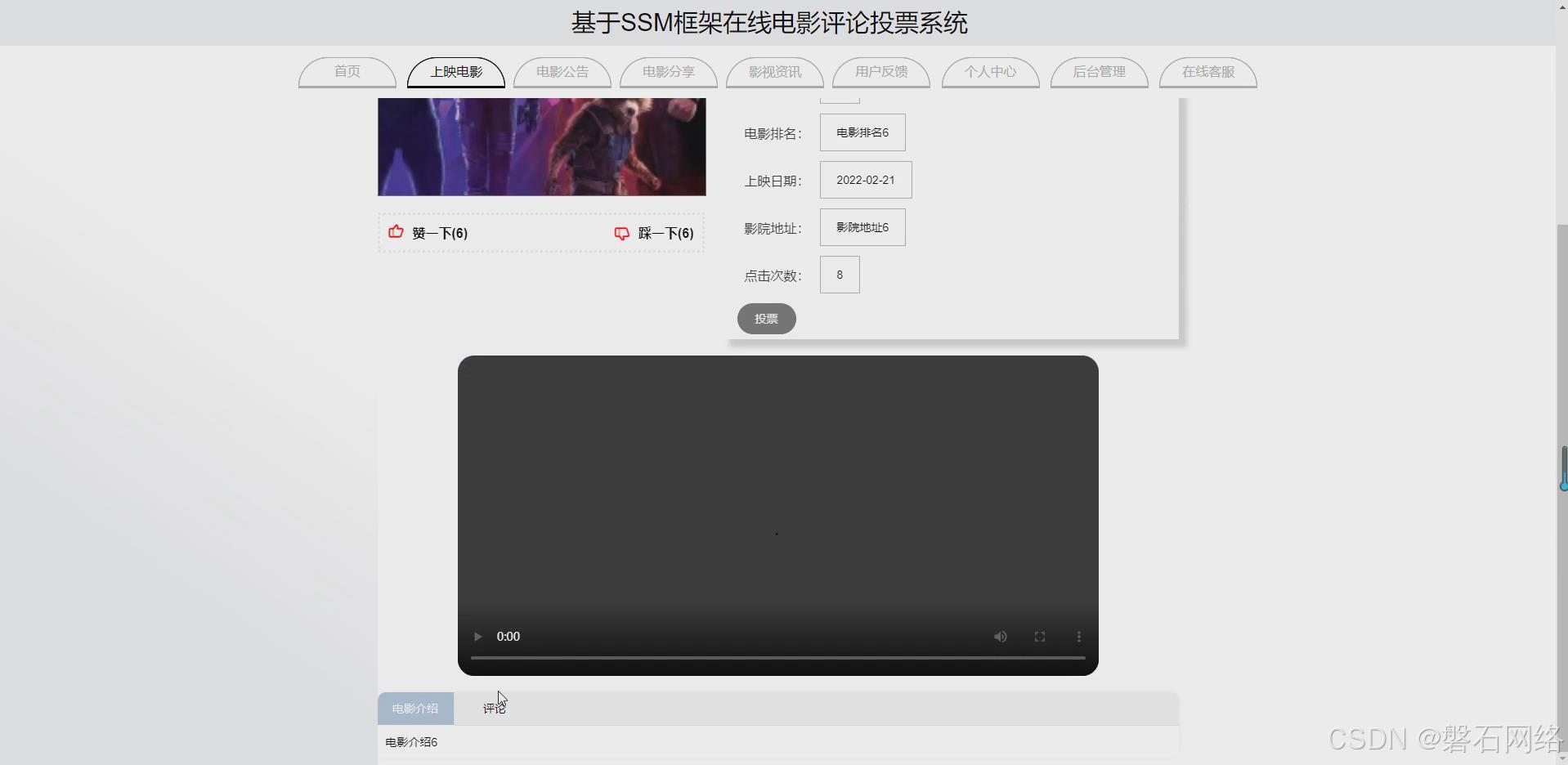Viewport: 1568px width, 765px height.
Task: Open the 电影公告 announcements page
Action: pos(561,72)
